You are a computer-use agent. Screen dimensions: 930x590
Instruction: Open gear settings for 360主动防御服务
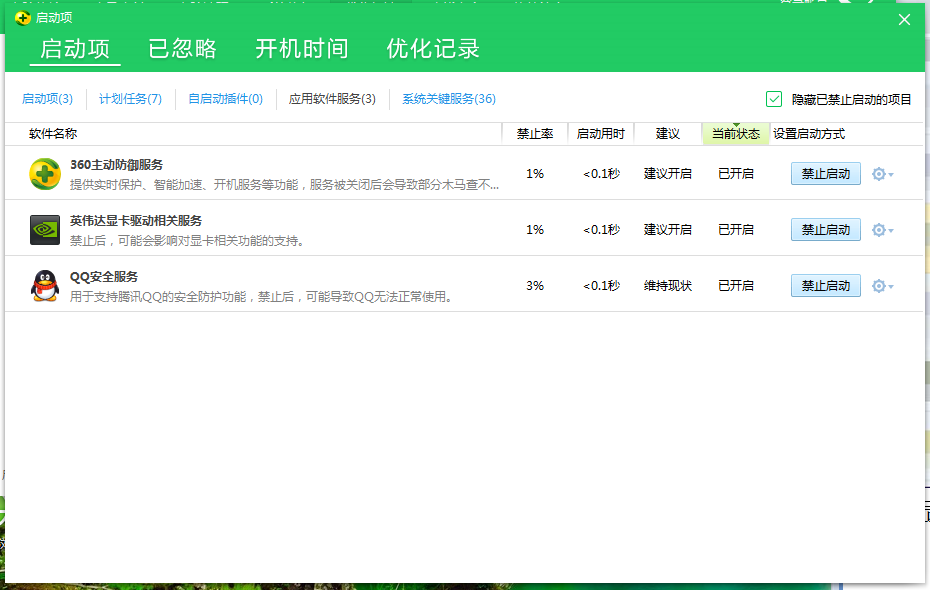(880, 174)
